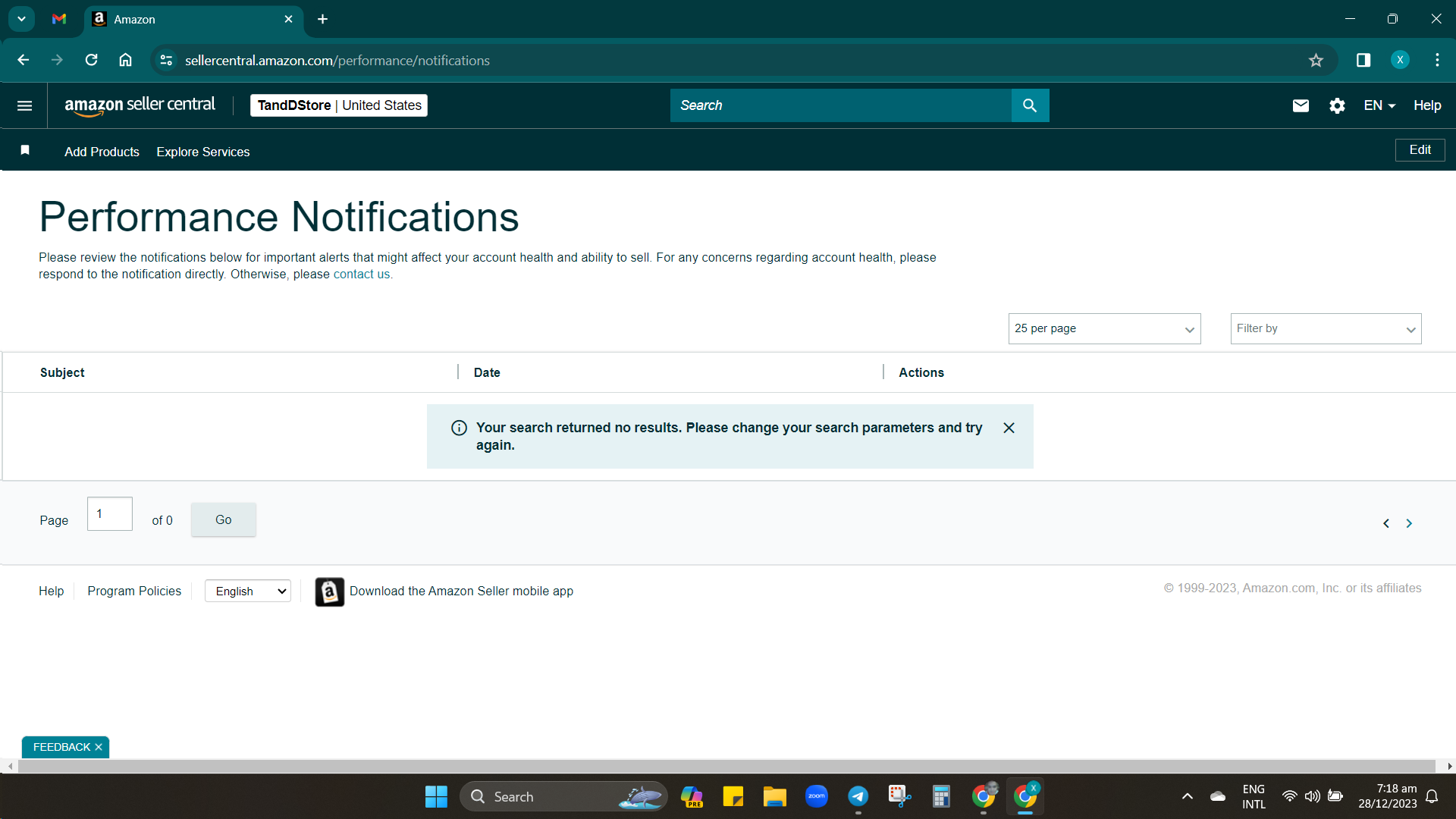Open Sticky Notes from the taskbar
Screen dimensions: 1456x819
tap(733, 796)
